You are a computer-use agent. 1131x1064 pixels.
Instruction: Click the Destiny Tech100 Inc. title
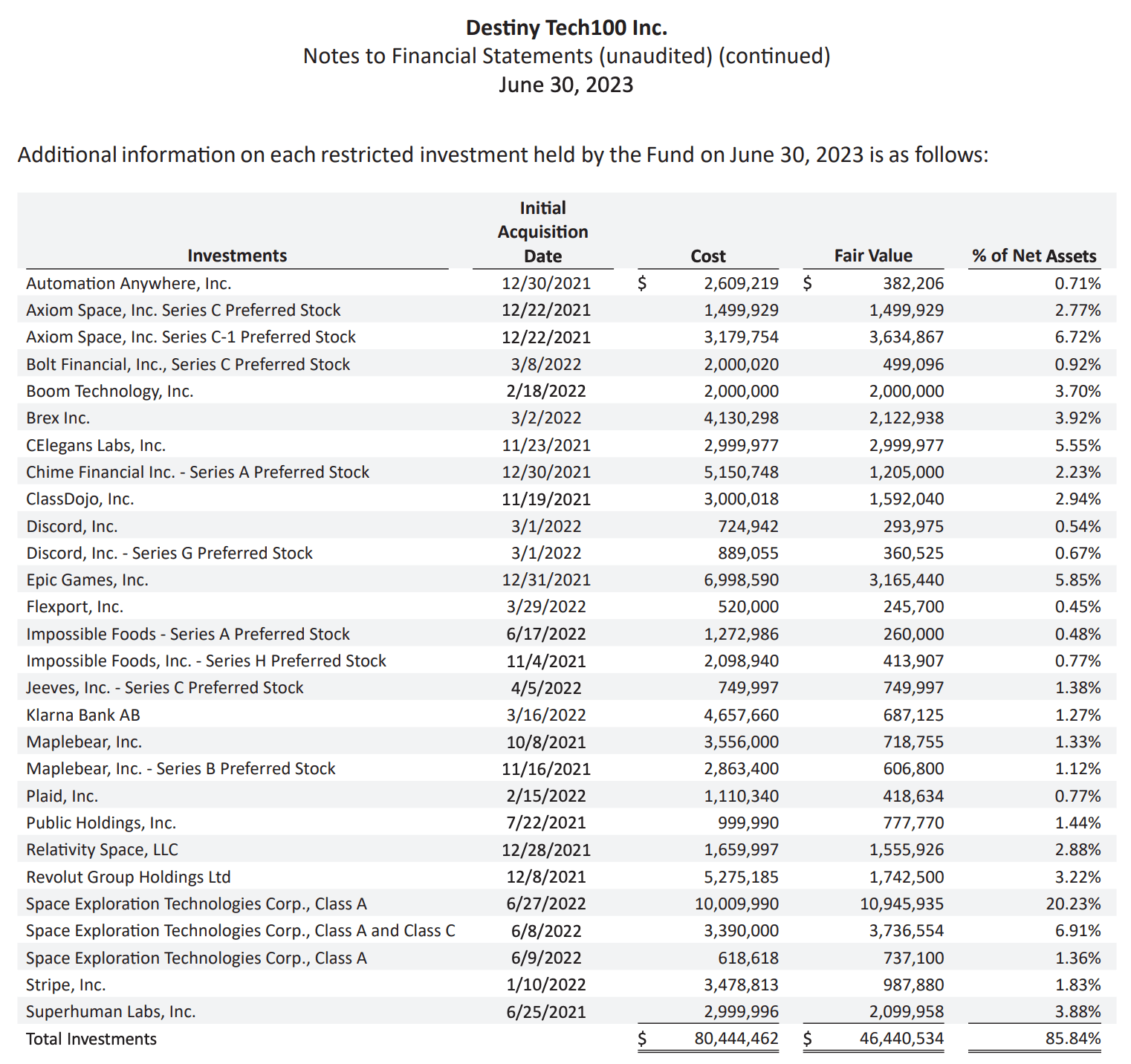[x=566, y=28]
